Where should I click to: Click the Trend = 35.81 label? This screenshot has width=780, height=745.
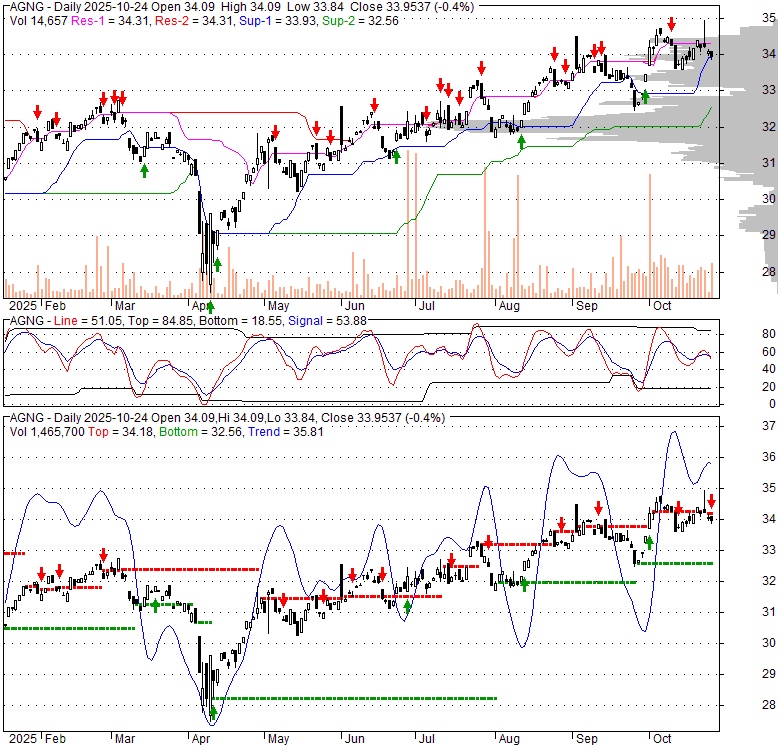(x=286, y=432)
